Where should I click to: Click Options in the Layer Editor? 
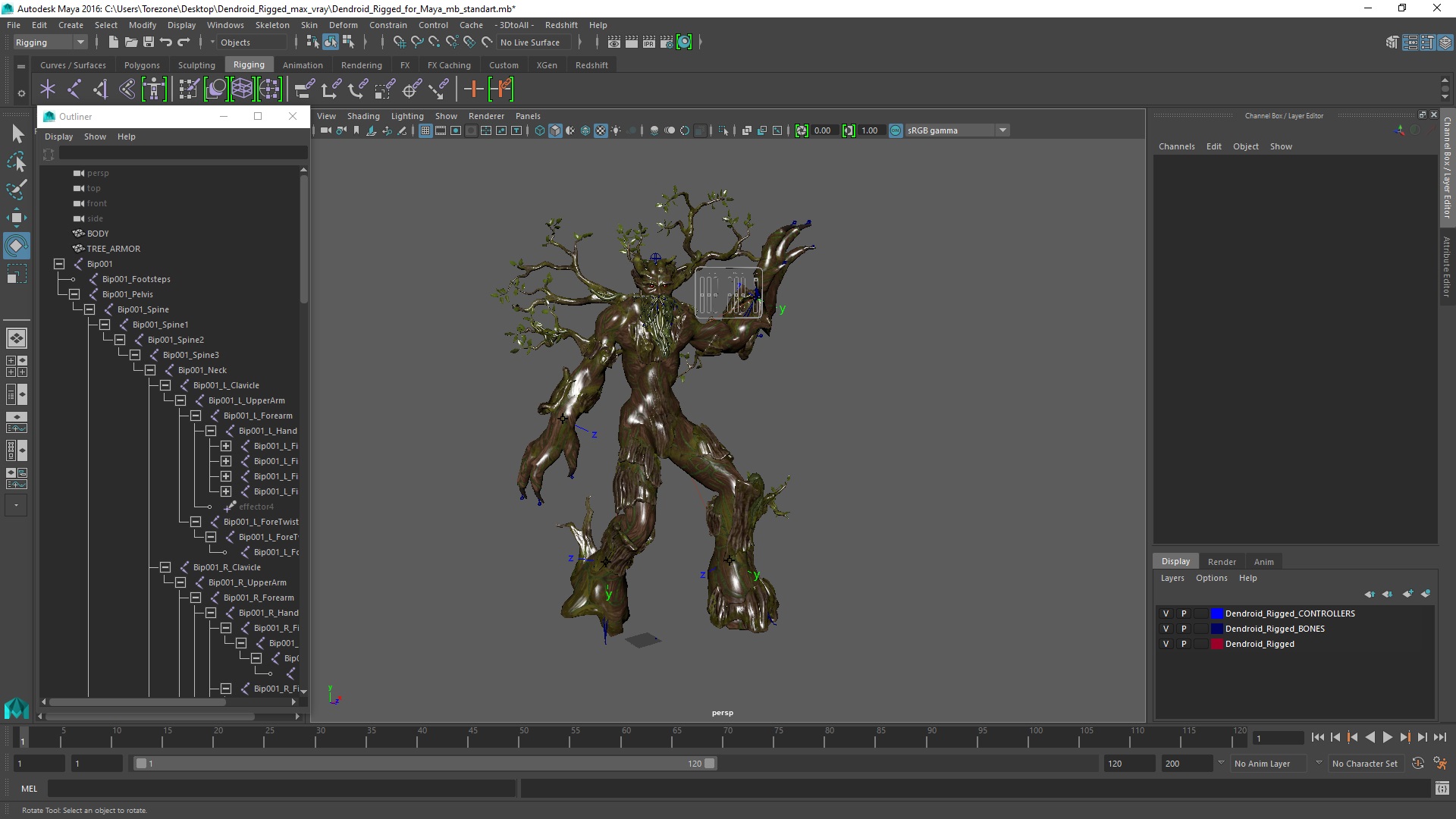(x=1211, y=578)
